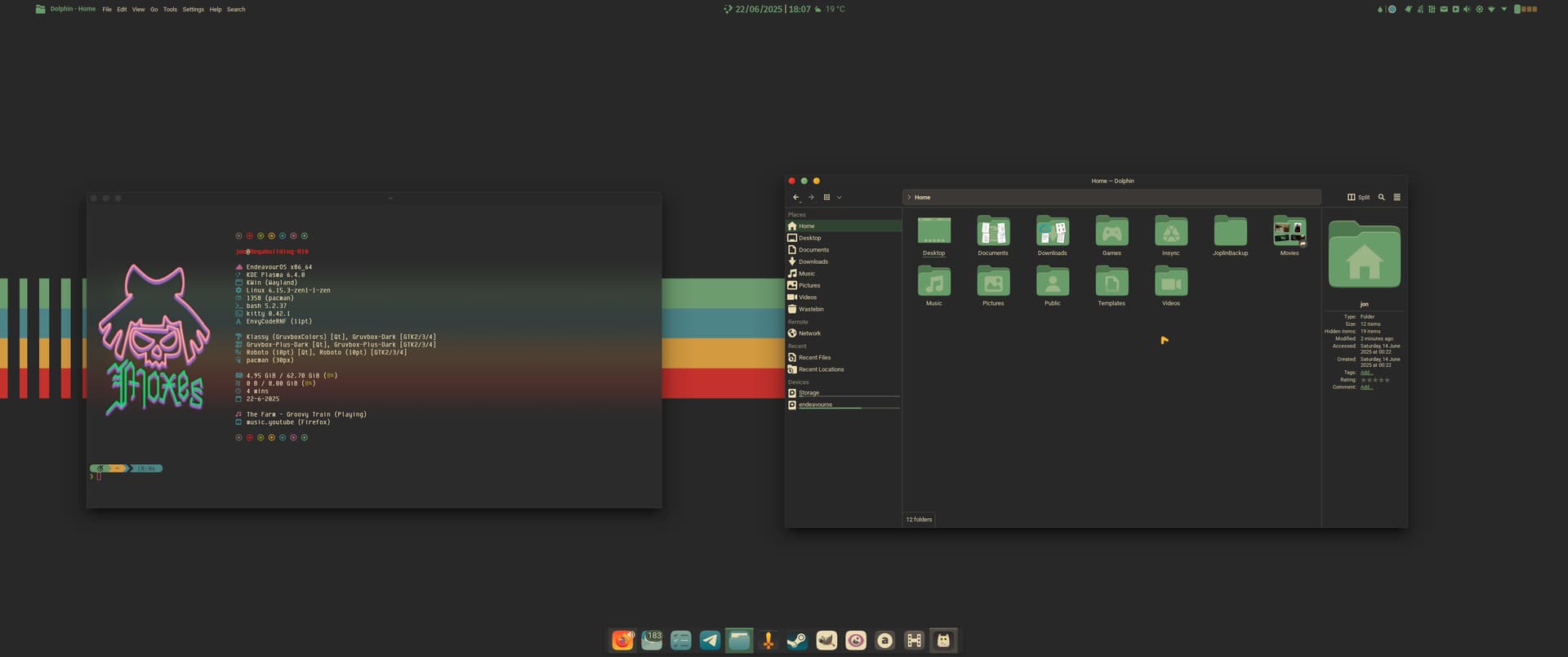
Task: Open the Dolphin hamburger menu
Action: coord(1396,197)
